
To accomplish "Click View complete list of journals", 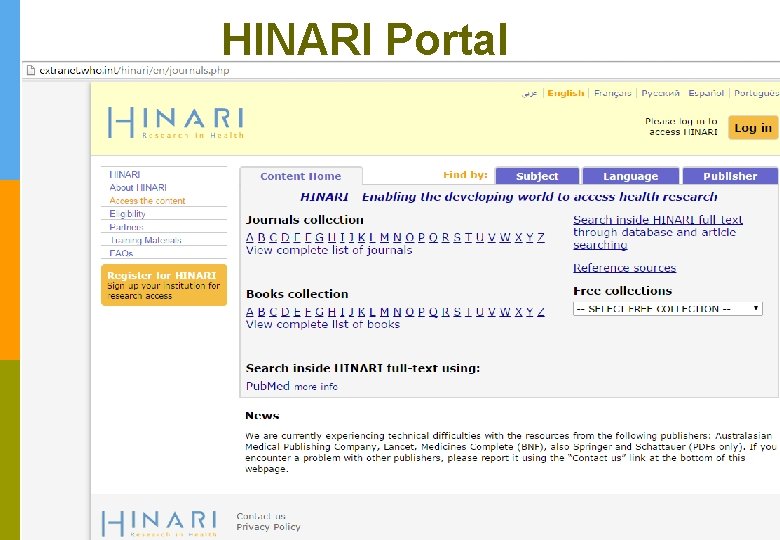I will coord(329,250).
